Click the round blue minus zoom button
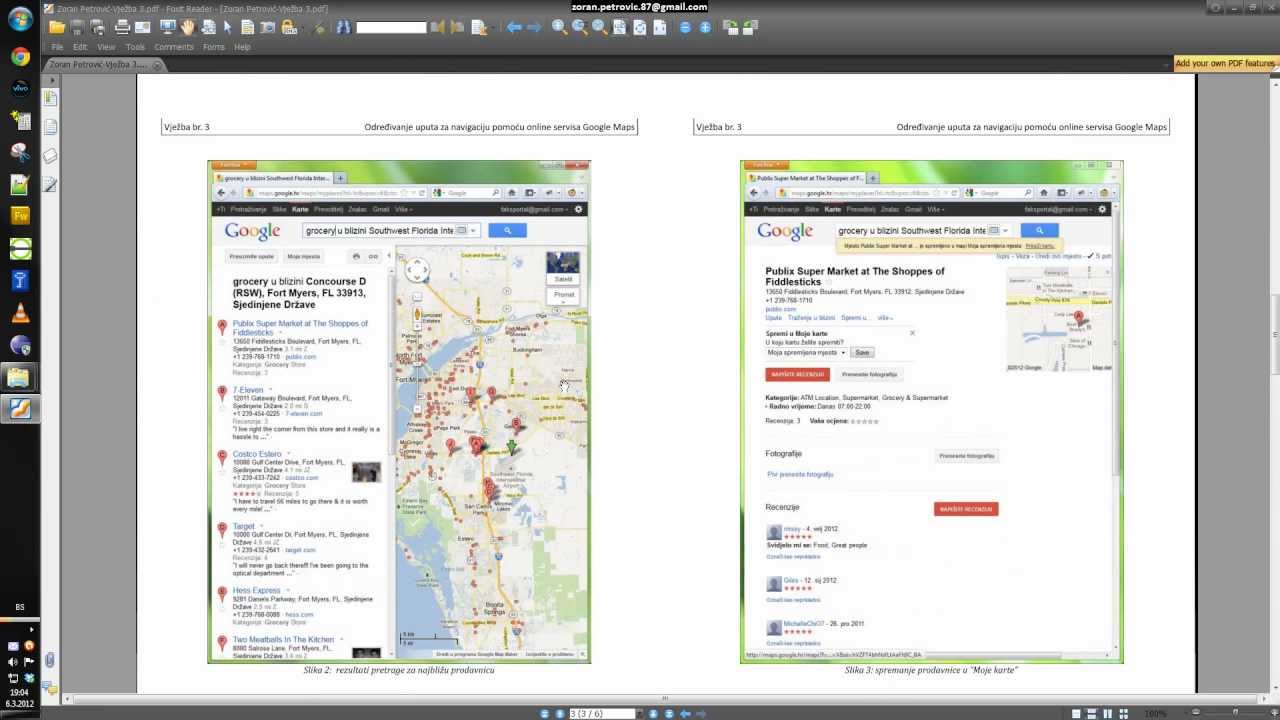Image resolution: width=1280 pixels, height=720 pixels. point(685,27)
